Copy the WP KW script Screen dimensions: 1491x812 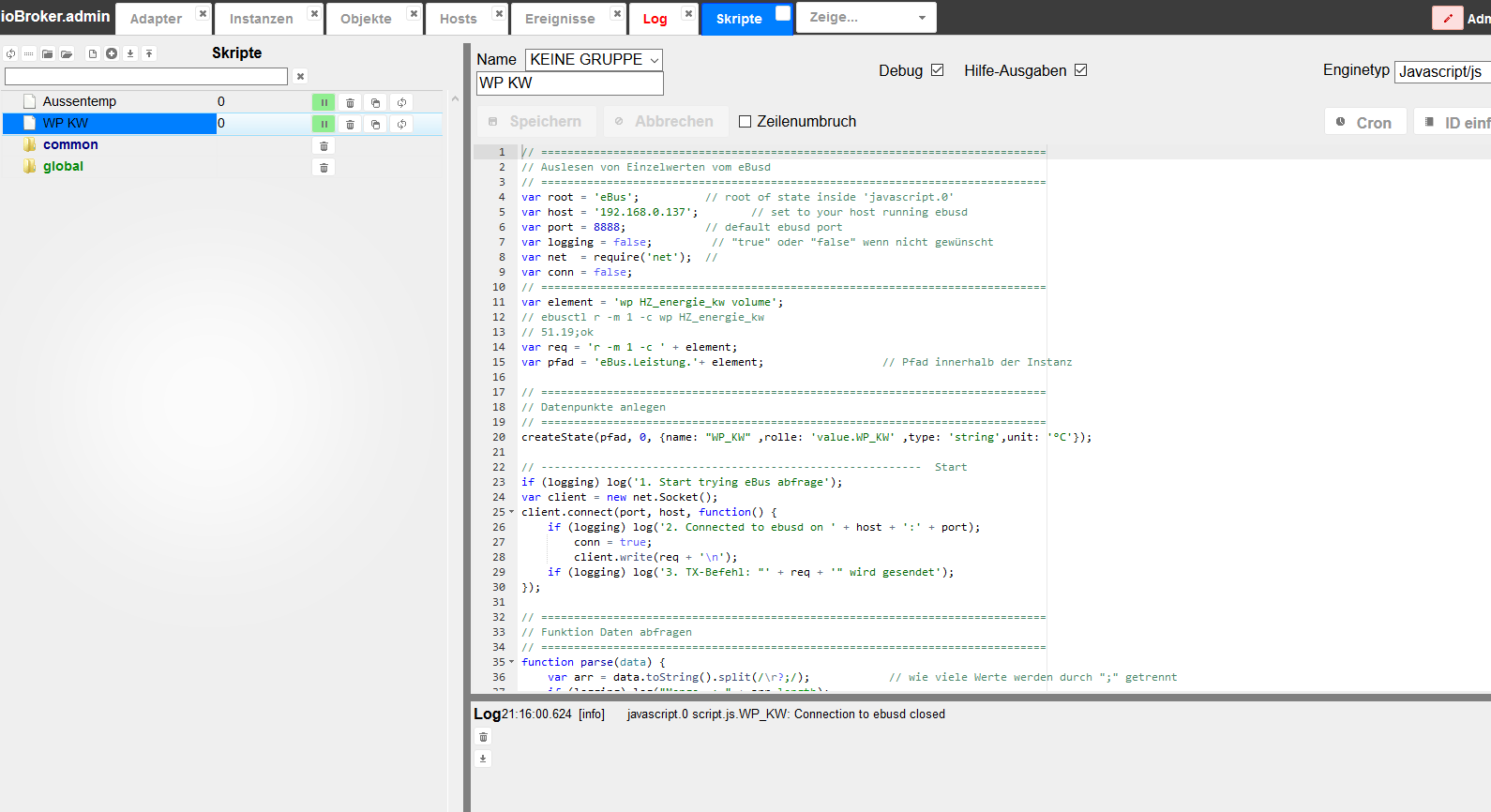pos(375,124)
